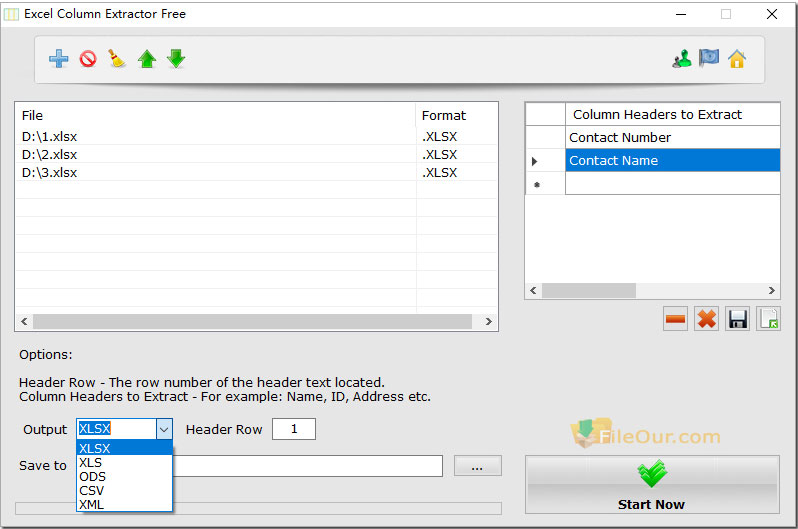Delete all headers with red X
798x529 pixels.
(706, 319)
